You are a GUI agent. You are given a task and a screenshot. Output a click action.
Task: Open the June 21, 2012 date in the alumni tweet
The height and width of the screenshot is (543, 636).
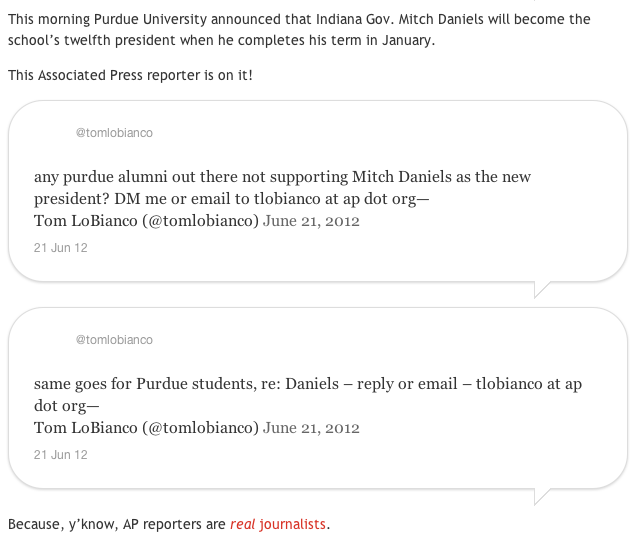311,221
